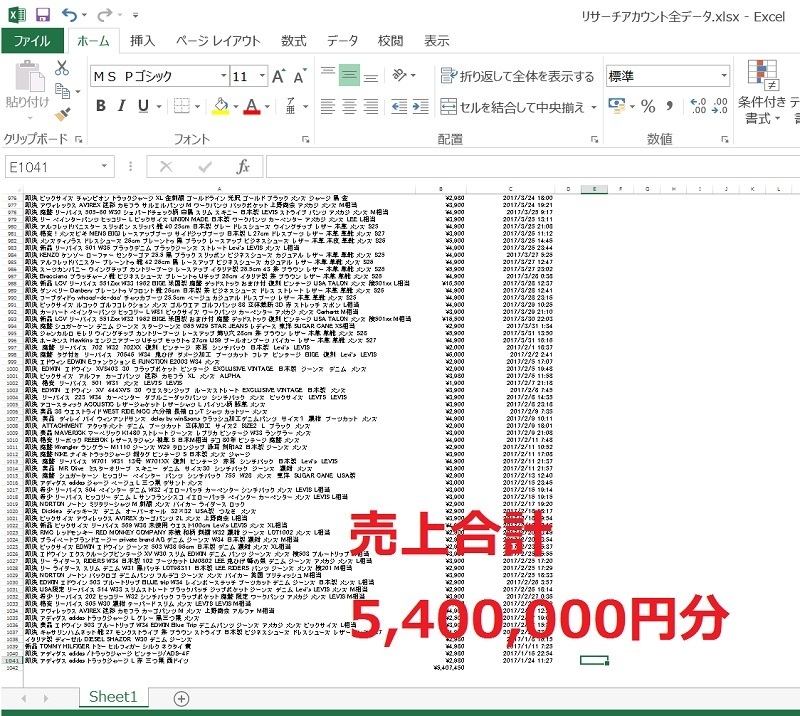The height and width of the screenshot is (716, 800).
Task: Click the accounting currency format icon
Action: (617, 106)
